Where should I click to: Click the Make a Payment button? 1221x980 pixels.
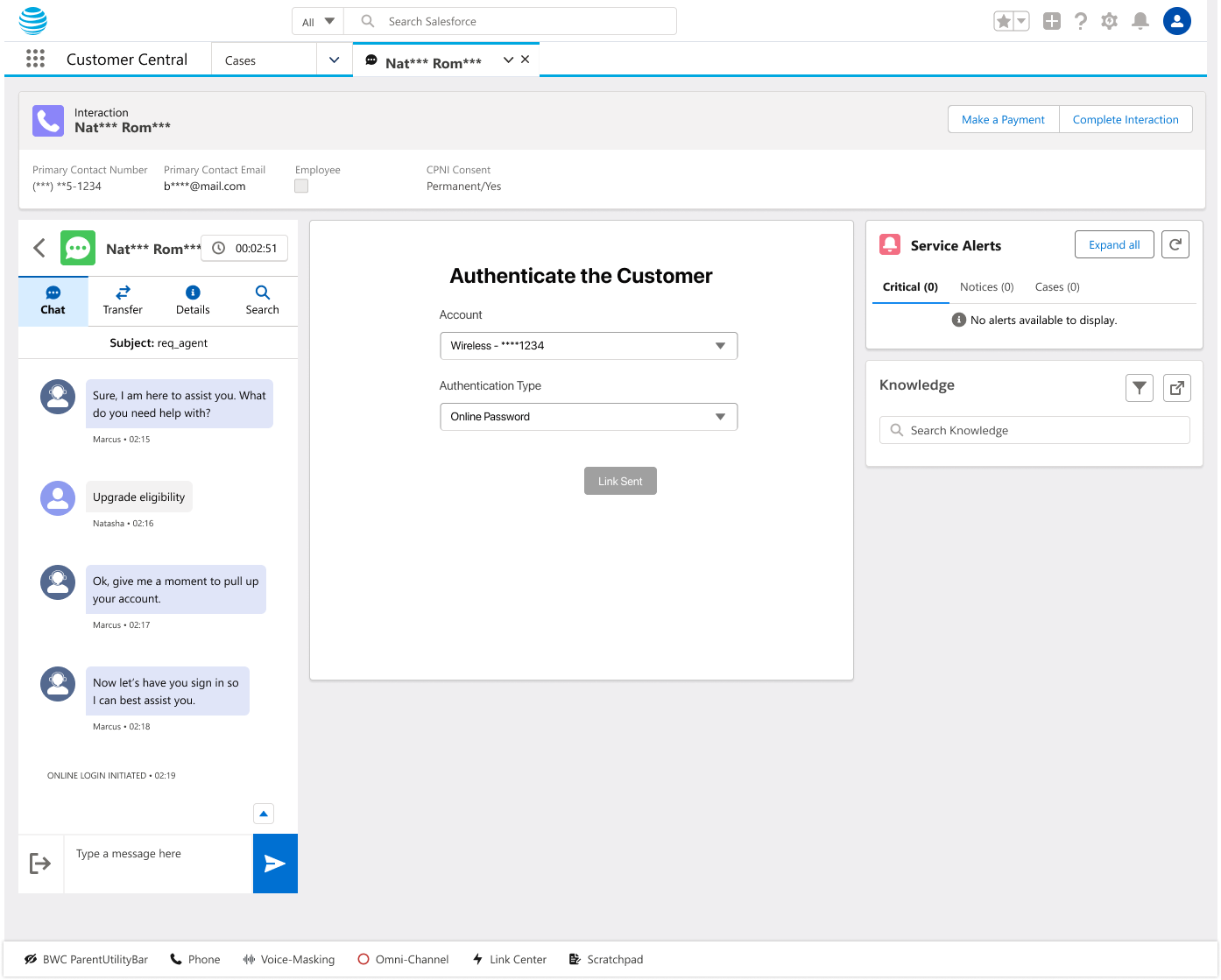(x=1004, y=120)
